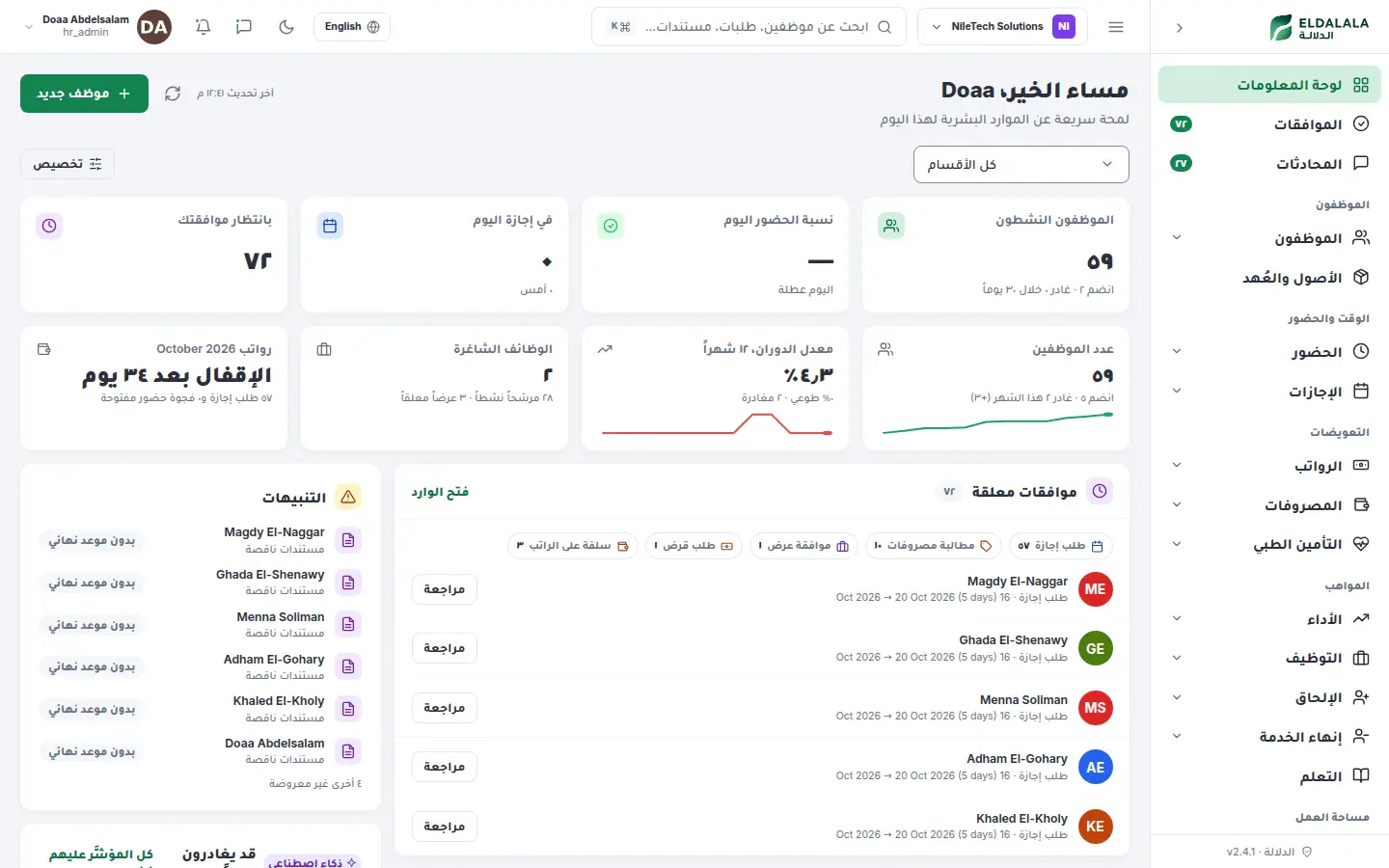Viewport: 1389px width, 868px height.
Task: Open لوحة المعلومات in sidebar
Action: coord(1269,85)
